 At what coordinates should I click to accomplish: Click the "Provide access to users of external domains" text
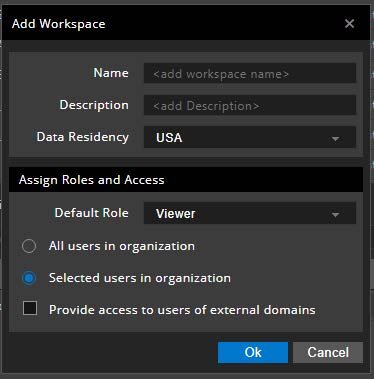[x=182, y=310]
